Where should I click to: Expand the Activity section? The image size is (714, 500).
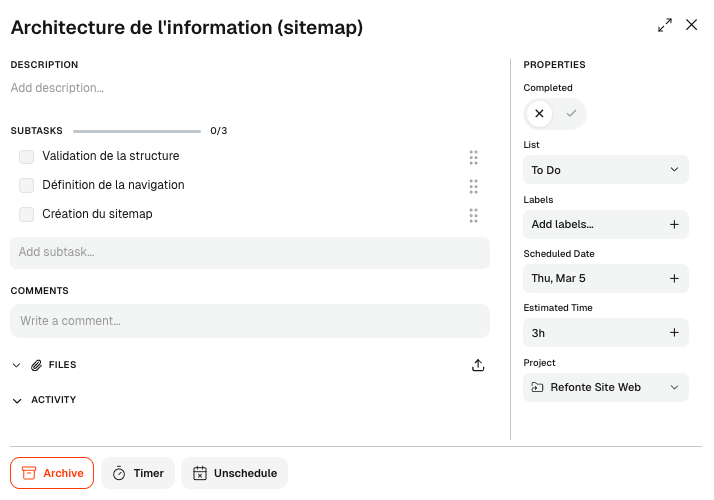[16, 400]
